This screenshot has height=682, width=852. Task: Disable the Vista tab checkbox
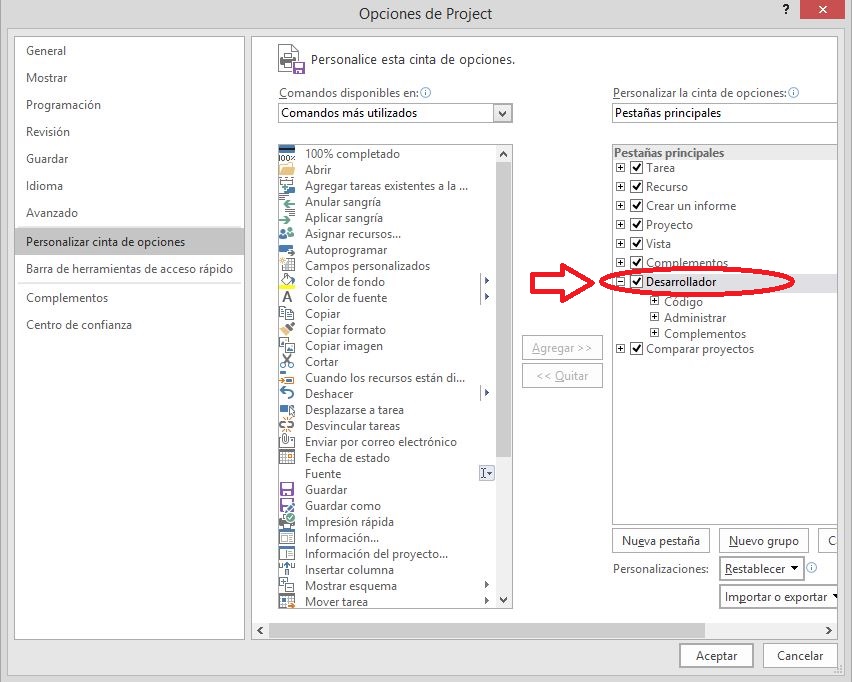click(x=636, y=243)
